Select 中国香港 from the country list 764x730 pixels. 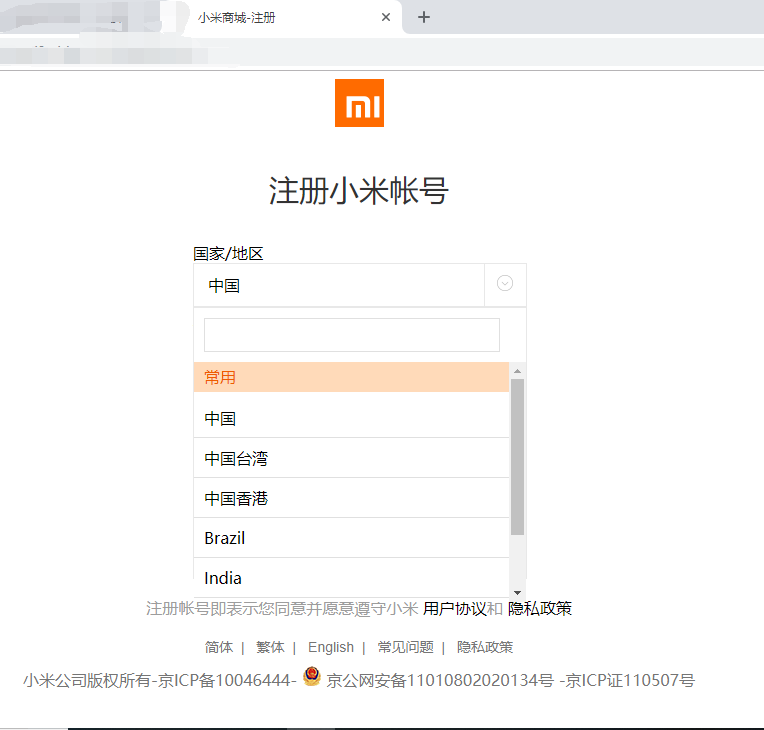click(351, 498)
